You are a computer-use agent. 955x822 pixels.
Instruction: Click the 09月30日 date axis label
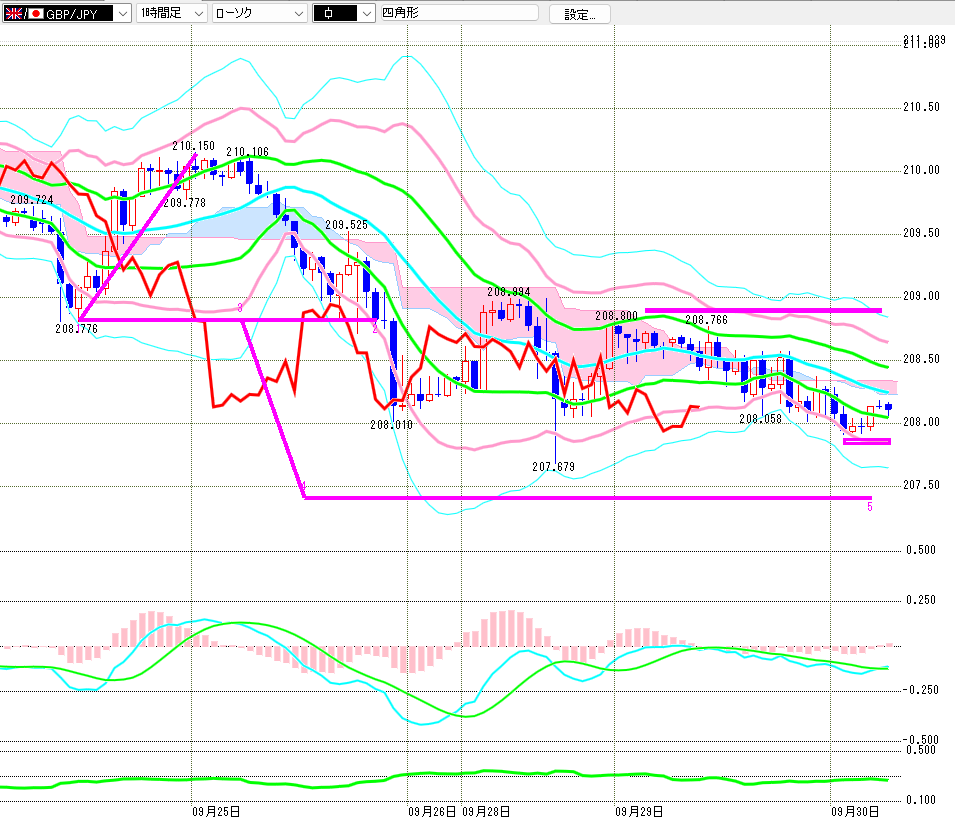tap(855, 812)
